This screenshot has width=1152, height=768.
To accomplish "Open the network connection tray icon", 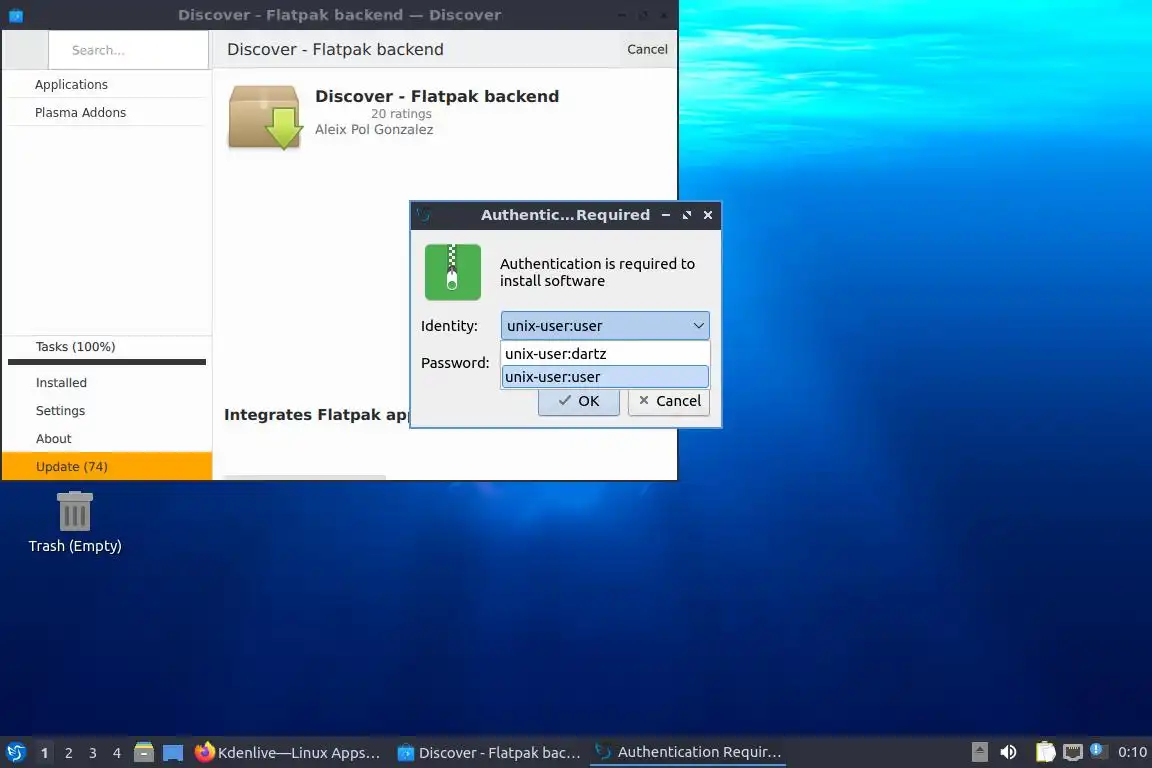I will pyautogui.click(x=1073, y=752).
